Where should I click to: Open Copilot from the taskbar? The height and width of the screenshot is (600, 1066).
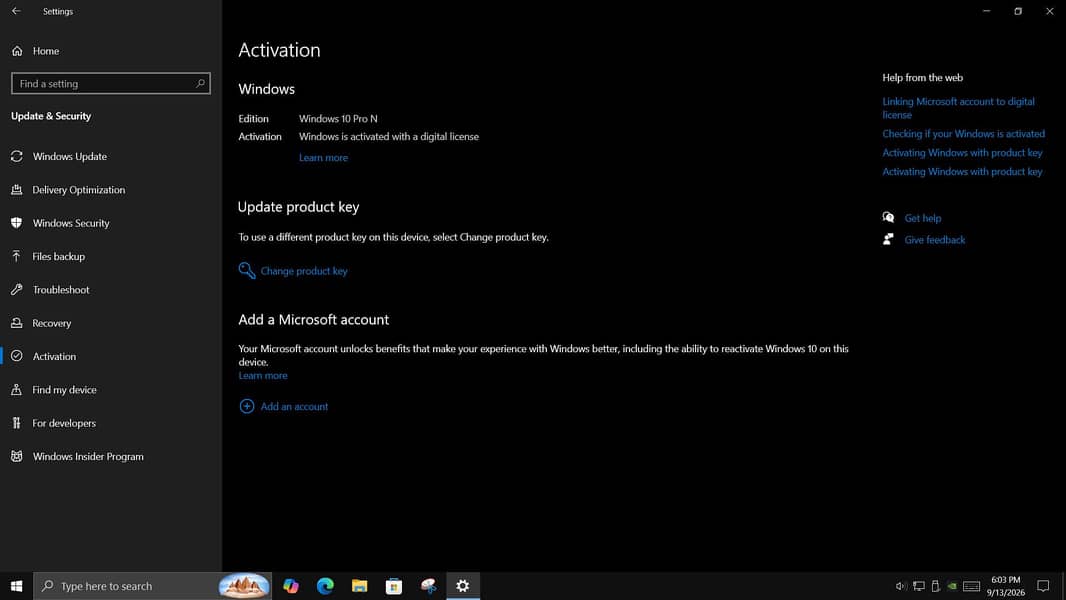(291, 586)
